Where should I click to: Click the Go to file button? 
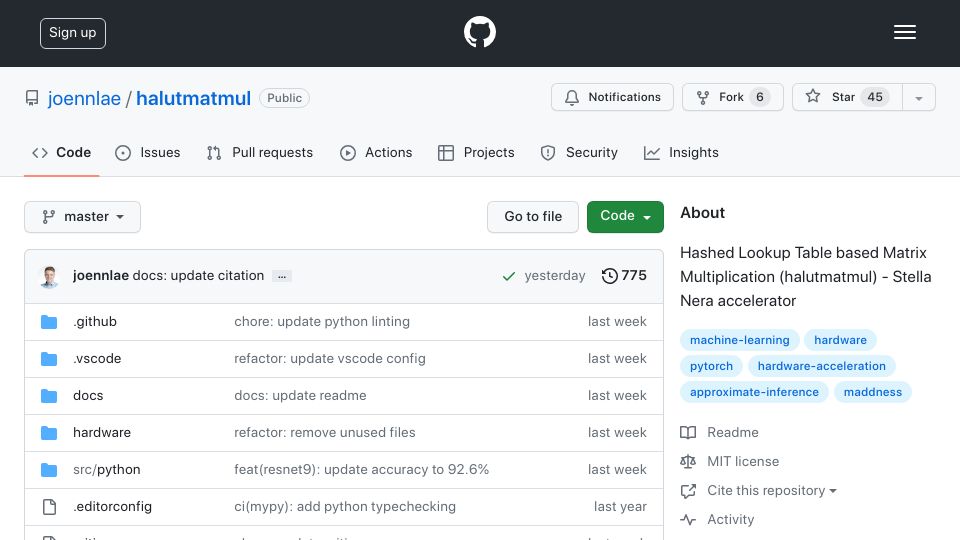click(x=533, y=217)
